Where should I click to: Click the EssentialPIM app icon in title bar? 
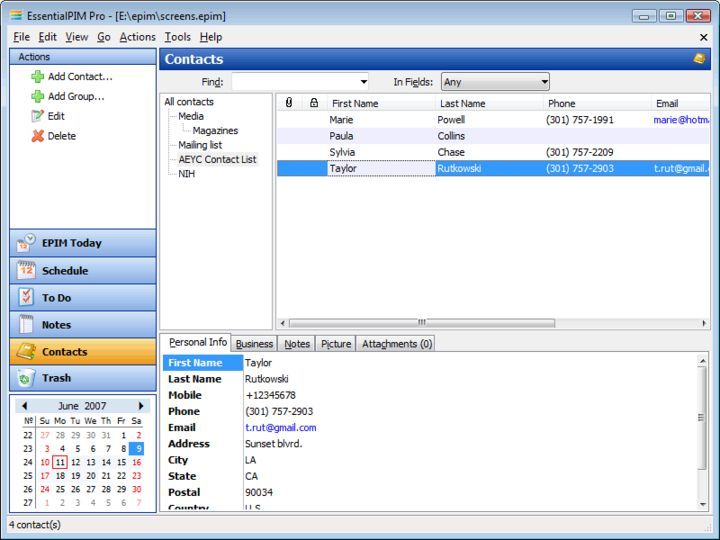click(16, 16)
